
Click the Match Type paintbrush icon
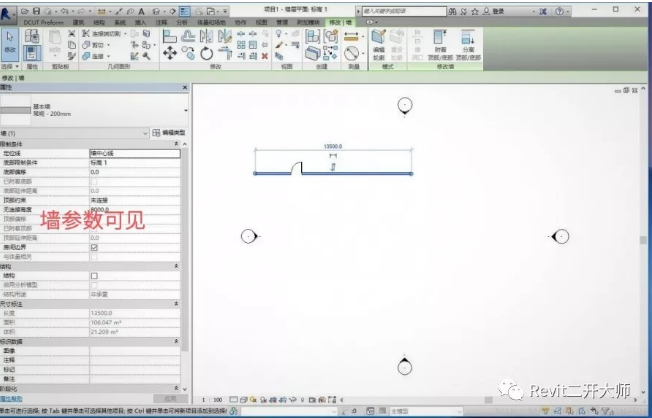tap(72, 56)
